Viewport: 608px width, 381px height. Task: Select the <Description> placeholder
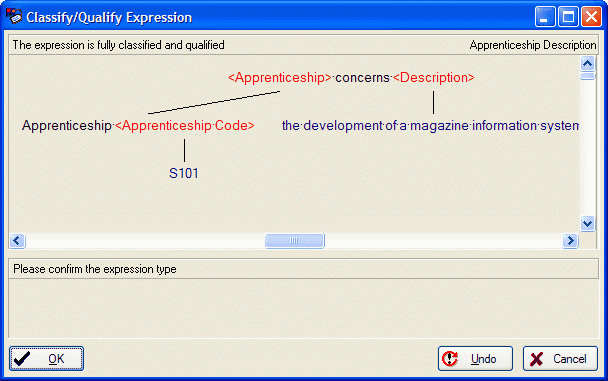click(434, 78)
